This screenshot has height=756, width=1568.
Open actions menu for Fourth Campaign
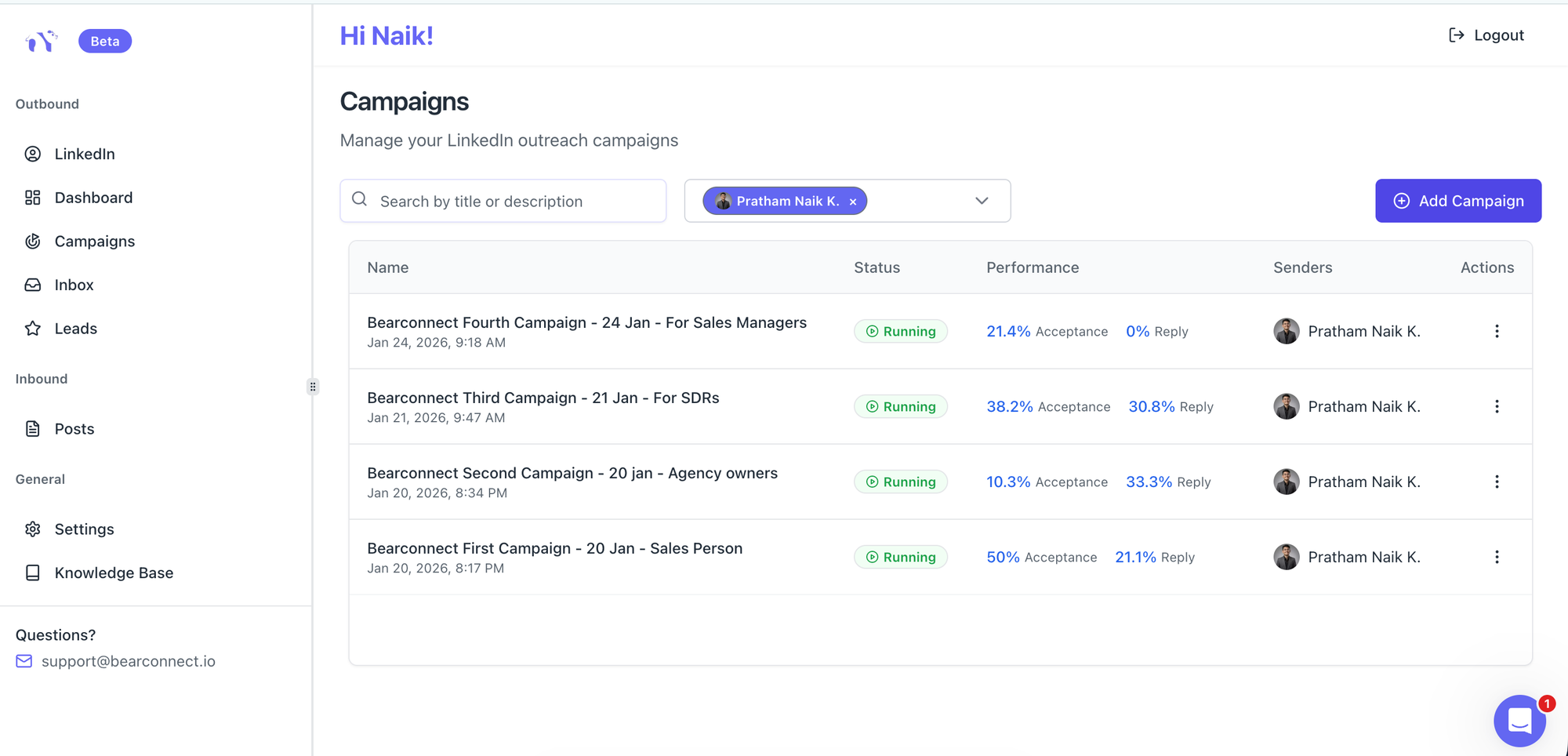(x=1497, y=331)
